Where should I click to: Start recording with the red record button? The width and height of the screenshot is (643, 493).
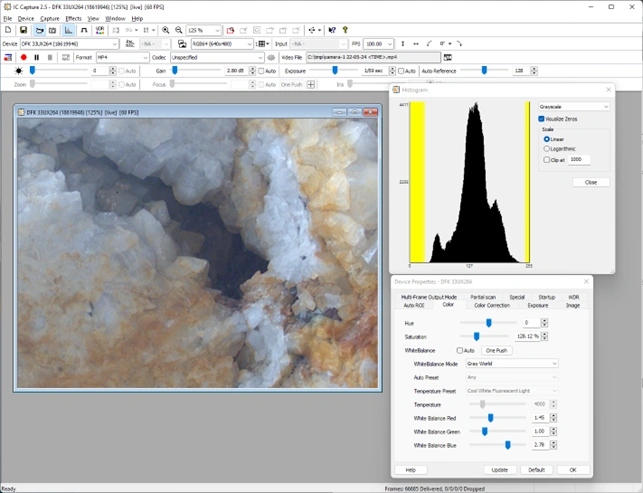click(x=23, y=57)
